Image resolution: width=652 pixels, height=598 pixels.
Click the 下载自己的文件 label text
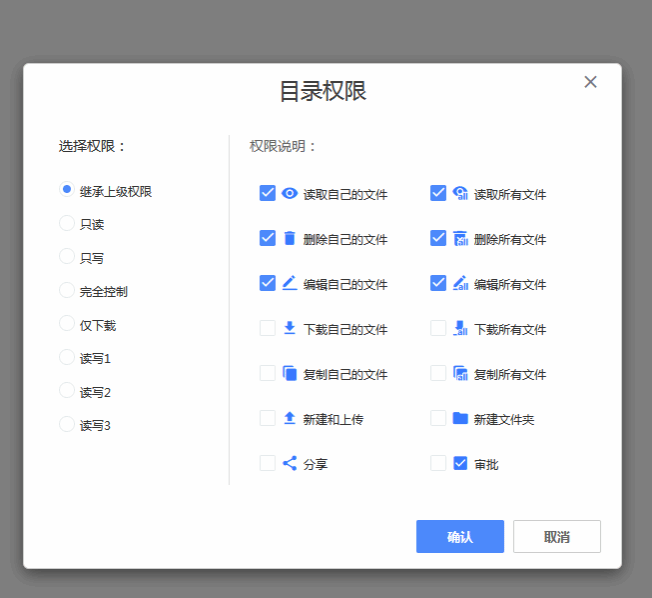(x=345, y=329)
